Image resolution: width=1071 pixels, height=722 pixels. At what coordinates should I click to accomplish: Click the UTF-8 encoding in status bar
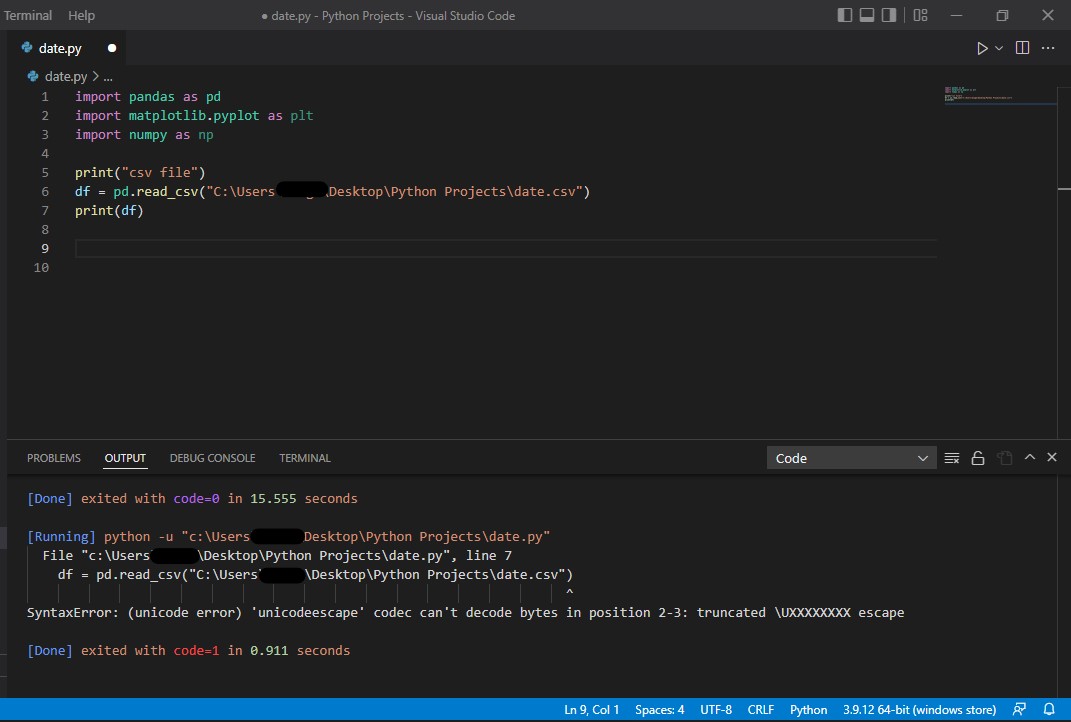coord(716,710)
